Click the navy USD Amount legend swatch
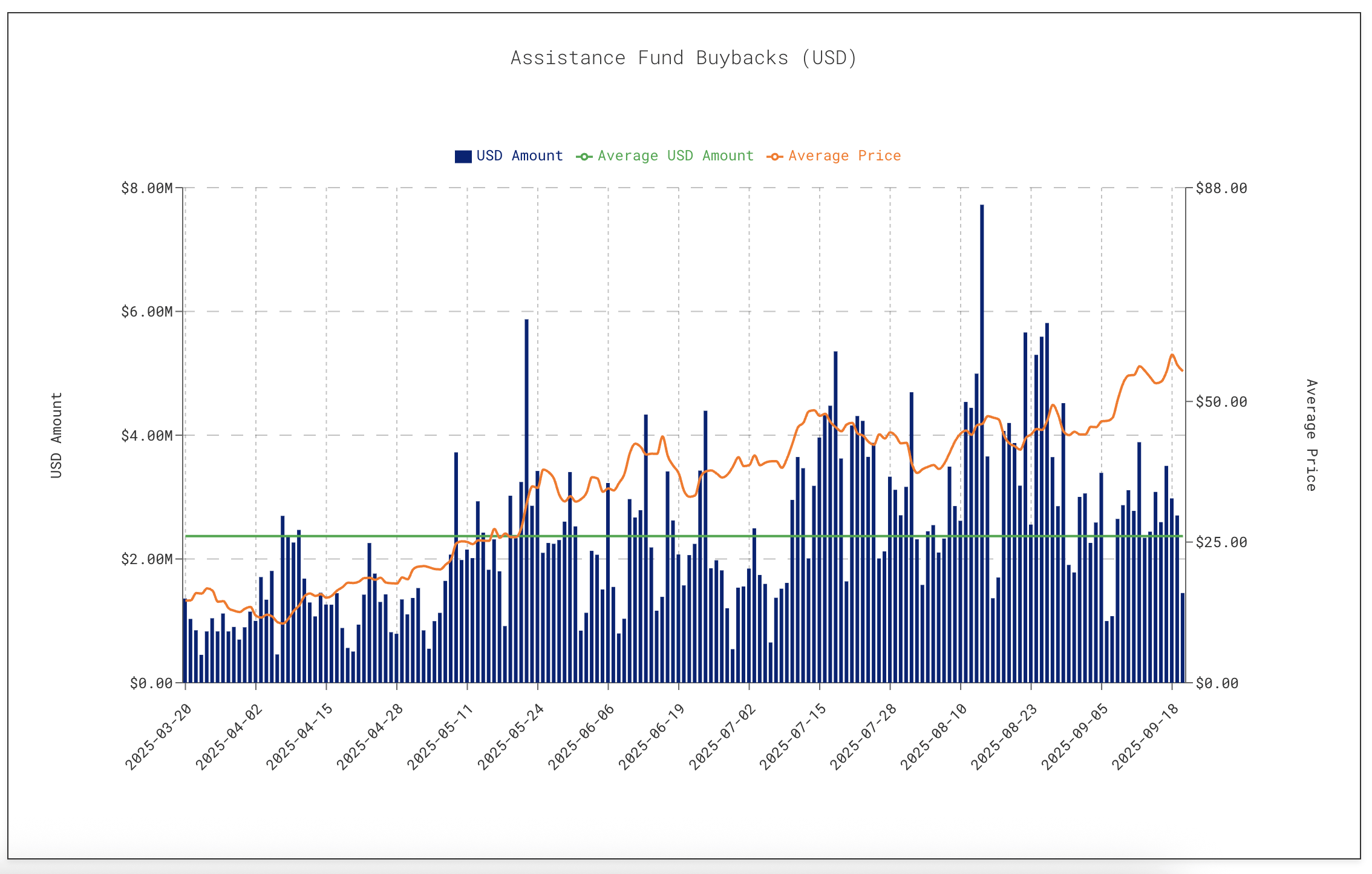The height and width of the screenshot is (874, 1372). tap(463, 157)
